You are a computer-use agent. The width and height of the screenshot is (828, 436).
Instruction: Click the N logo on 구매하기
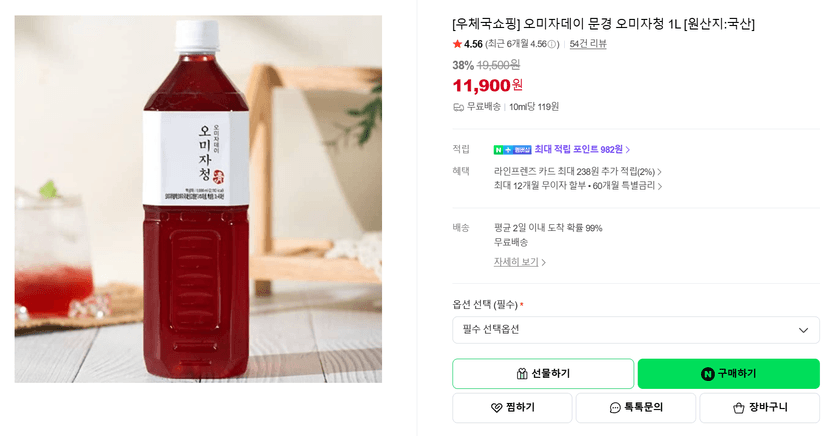coord(708,374)
